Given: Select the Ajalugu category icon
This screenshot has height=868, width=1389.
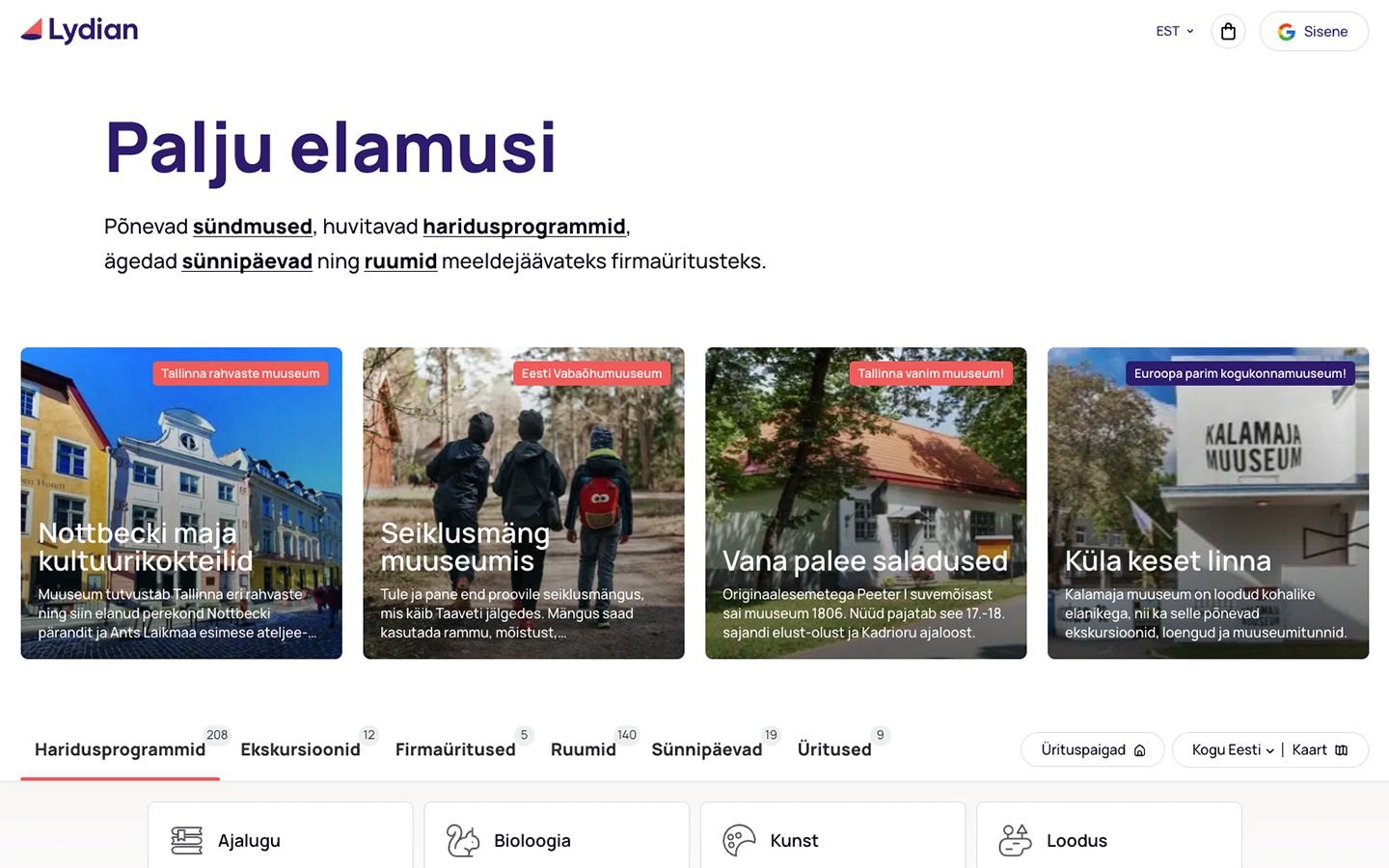Looking at the screenshot, I should (187, 841).
